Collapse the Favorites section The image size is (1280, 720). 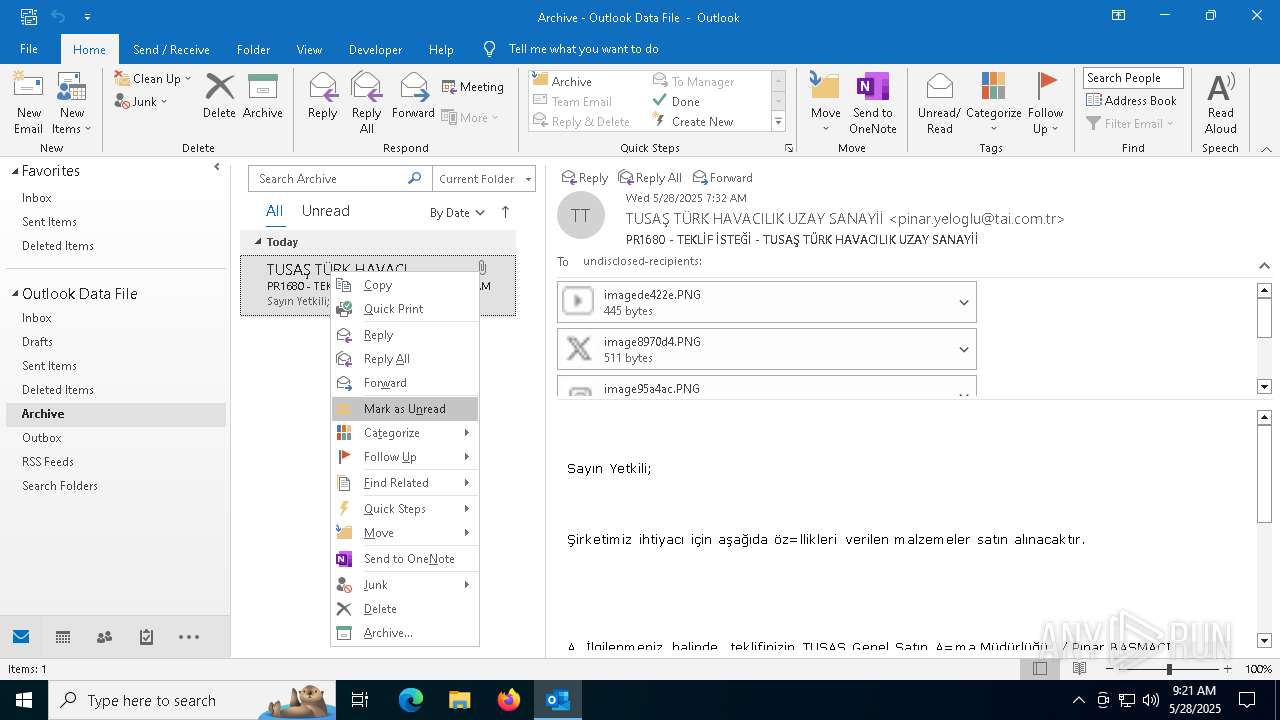point(15,171)
